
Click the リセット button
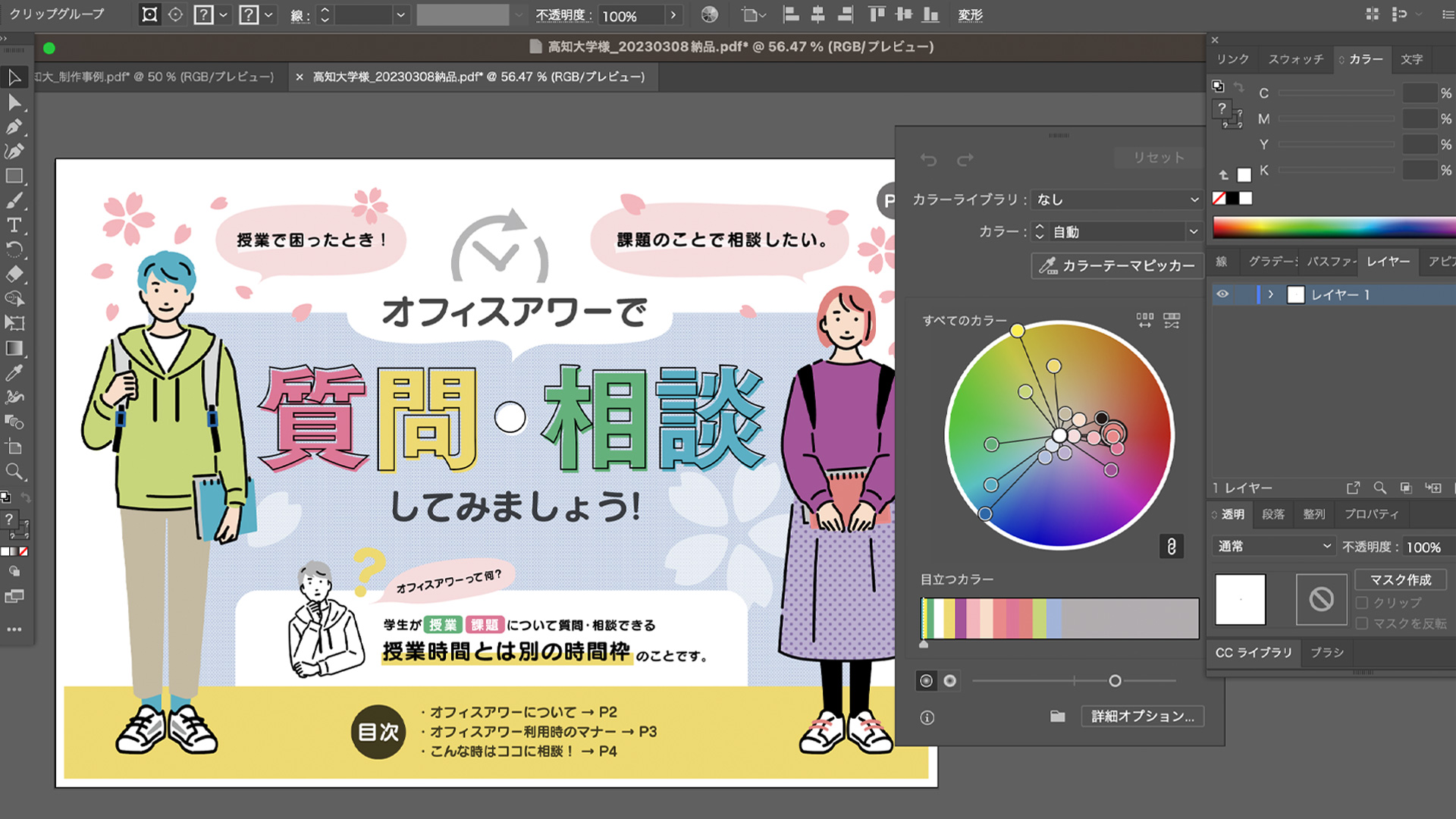[x=1159, y=158]
